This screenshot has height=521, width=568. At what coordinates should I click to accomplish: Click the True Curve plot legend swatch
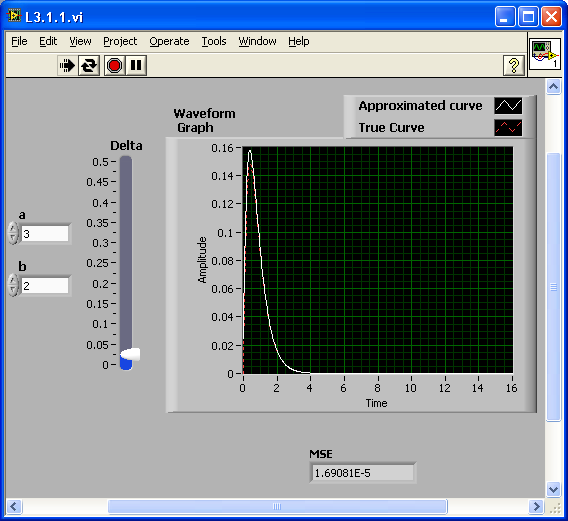pyautogui.click(x=508, y=128)
